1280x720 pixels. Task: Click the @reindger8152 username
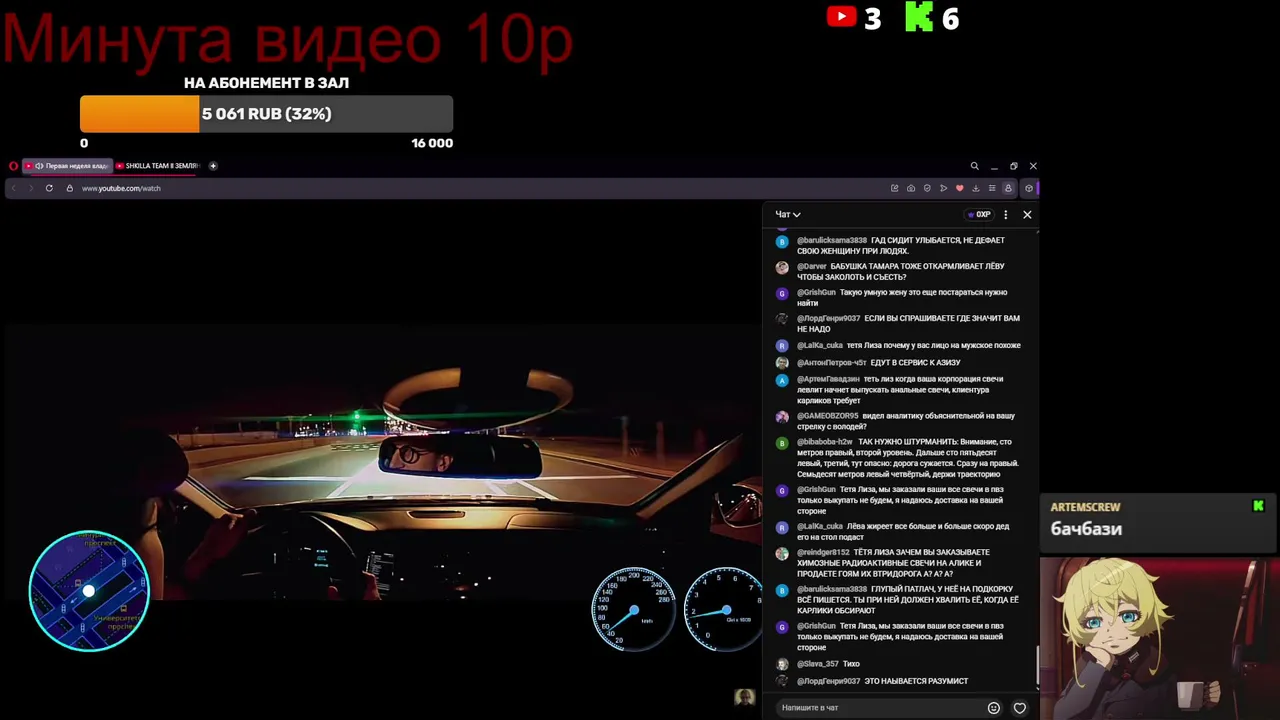coord(823,553)
